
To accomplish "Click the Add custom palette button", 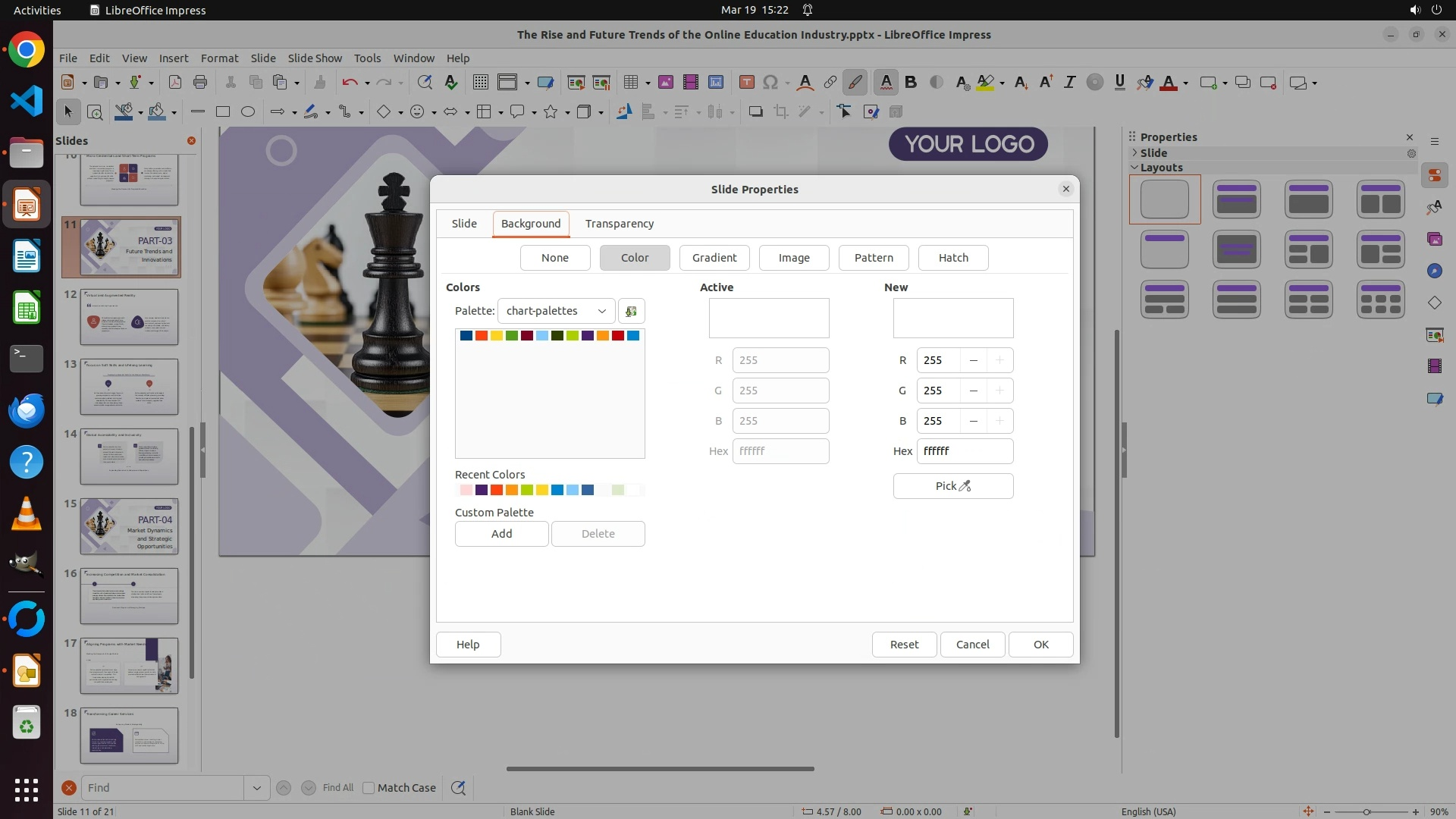I will pos(501,534).
